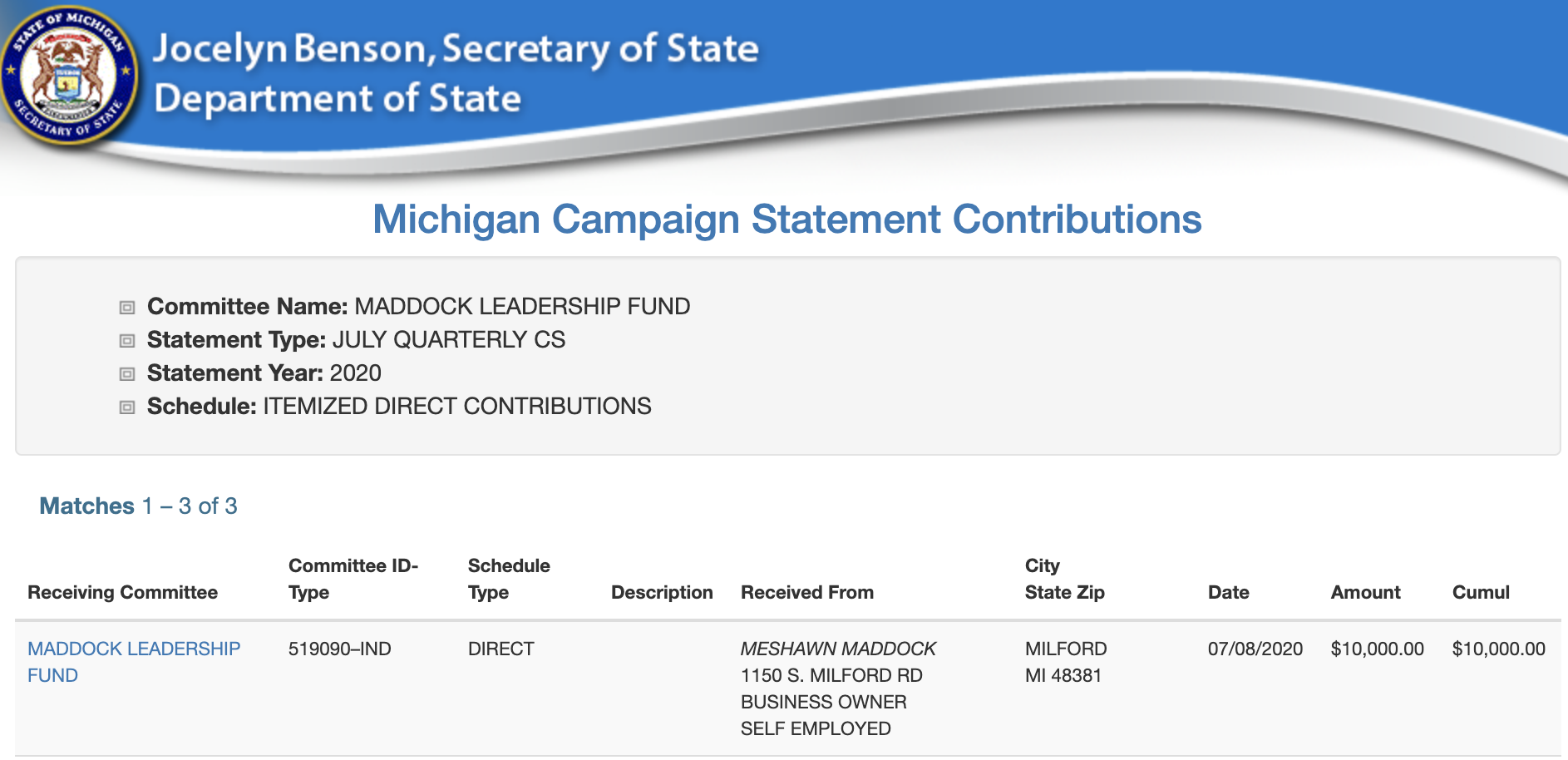Click the Received From column header
Image resolution: width=1568 pixels, height=760 pixels.
pos(806,592)
